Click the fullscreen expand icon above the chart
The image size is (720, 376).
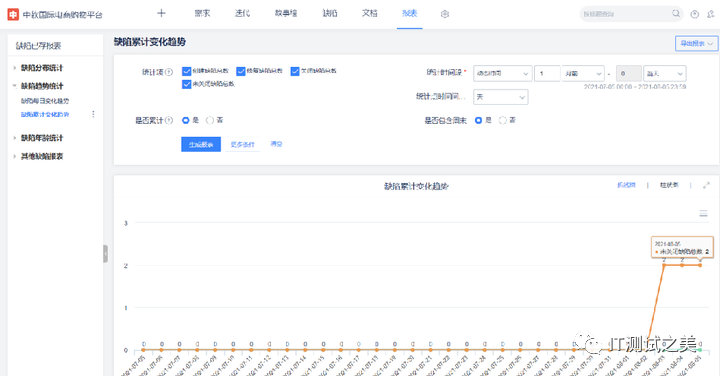point(706,185)
